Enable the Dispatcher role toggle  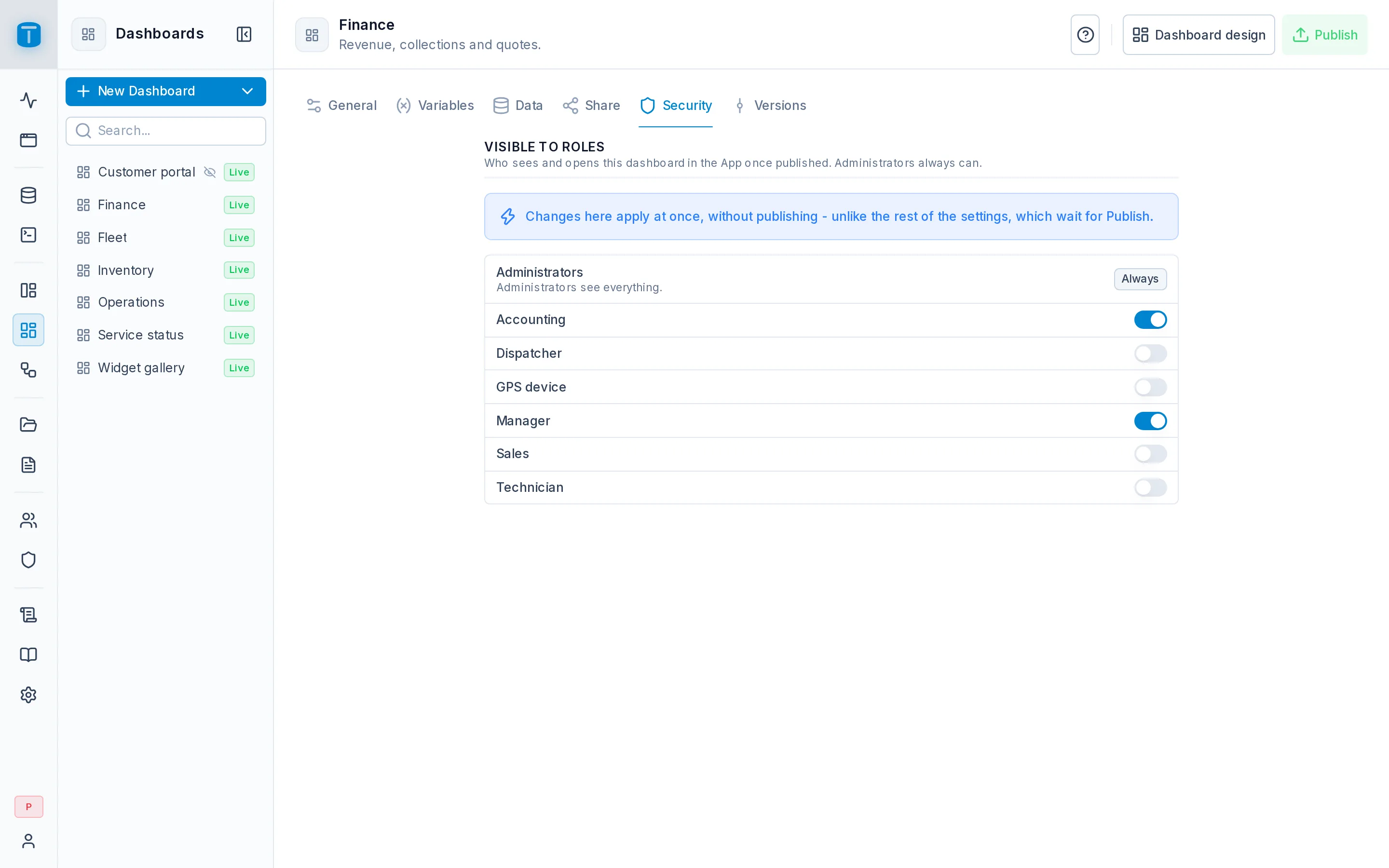pos(1150,353)
